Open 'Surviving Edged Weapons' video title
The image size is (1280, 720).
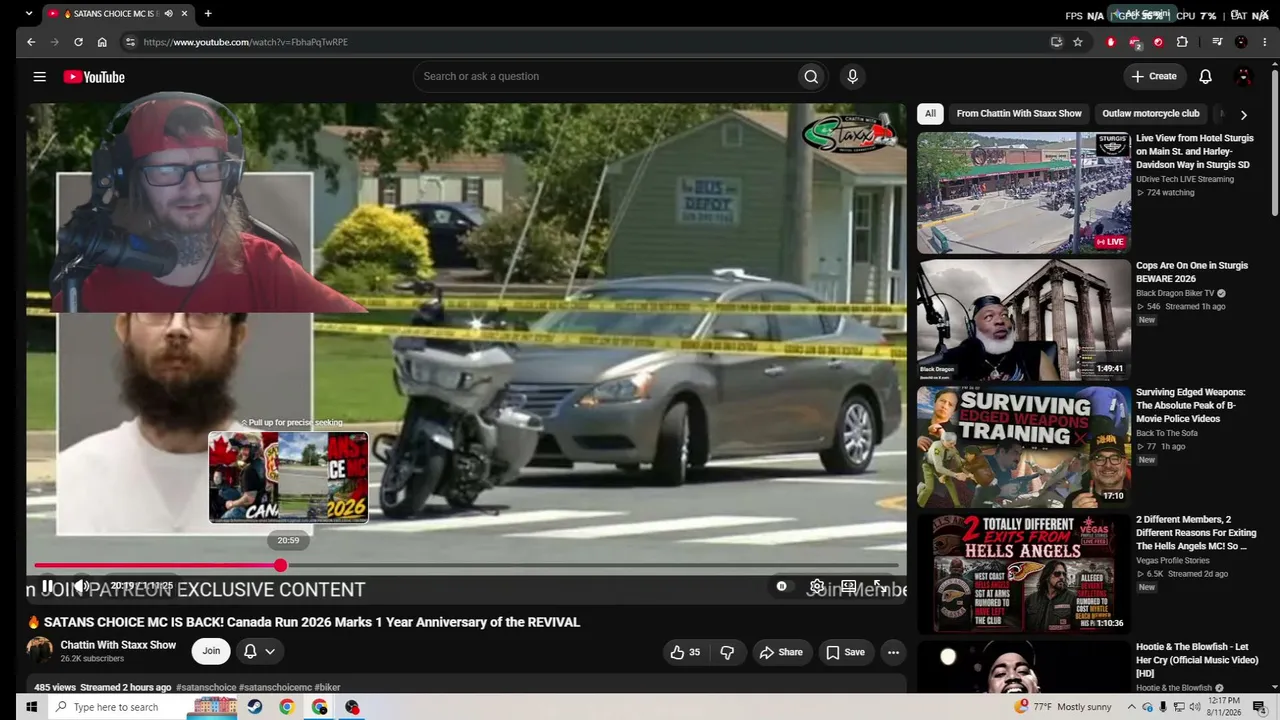tap(1191, 405)
